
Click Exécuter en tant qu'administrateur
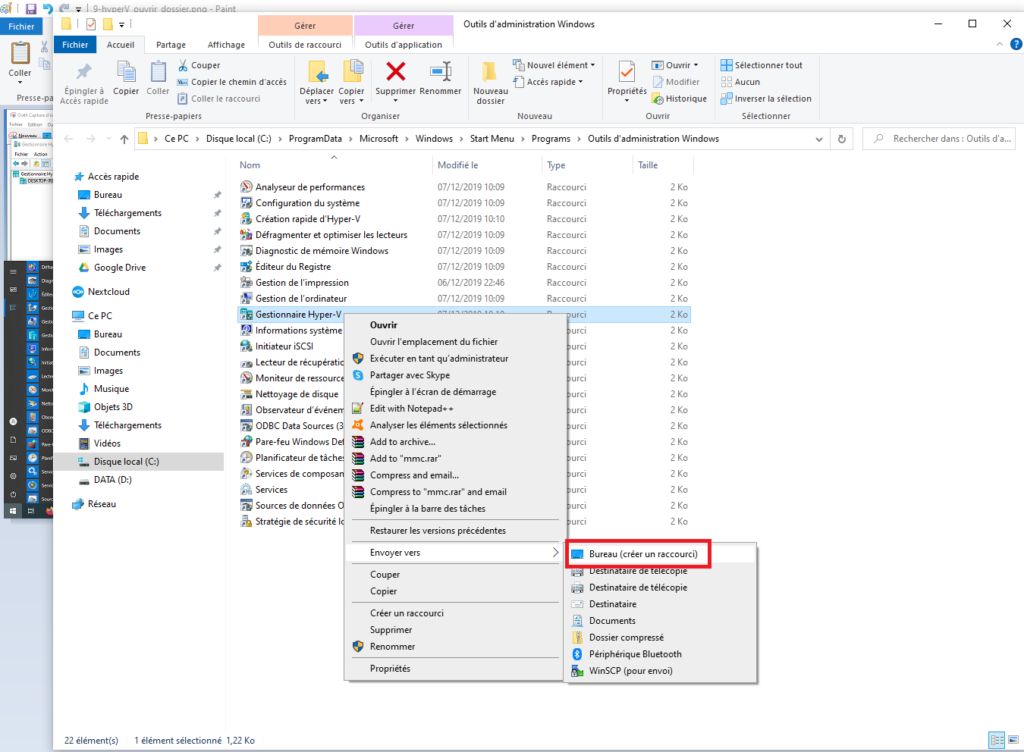(439, 358)
